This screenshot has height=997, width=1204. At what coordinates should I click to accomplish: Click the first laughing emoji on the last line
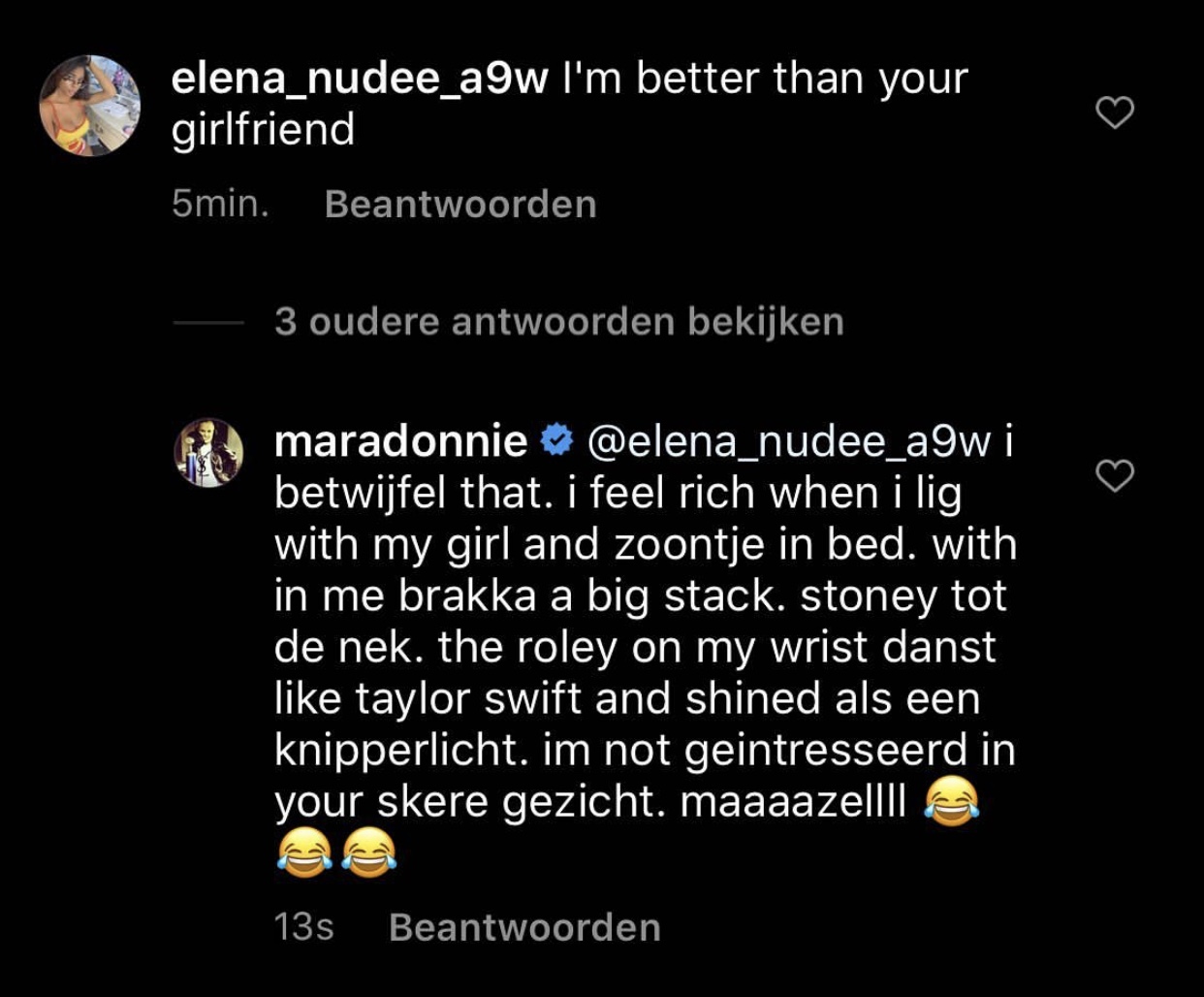pyautogui.click(x=304, y=853)
